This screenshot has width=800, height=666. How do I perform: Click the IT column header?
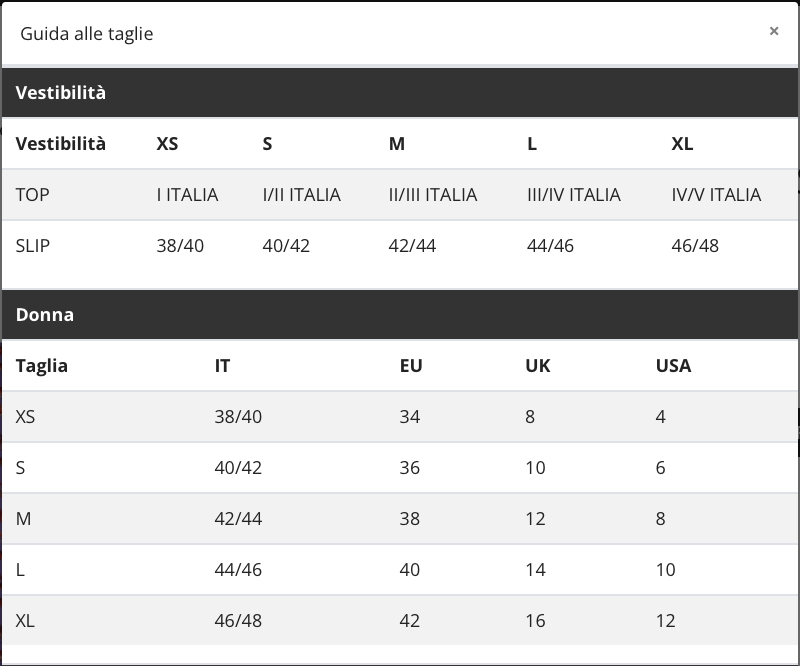click(222, 366)
